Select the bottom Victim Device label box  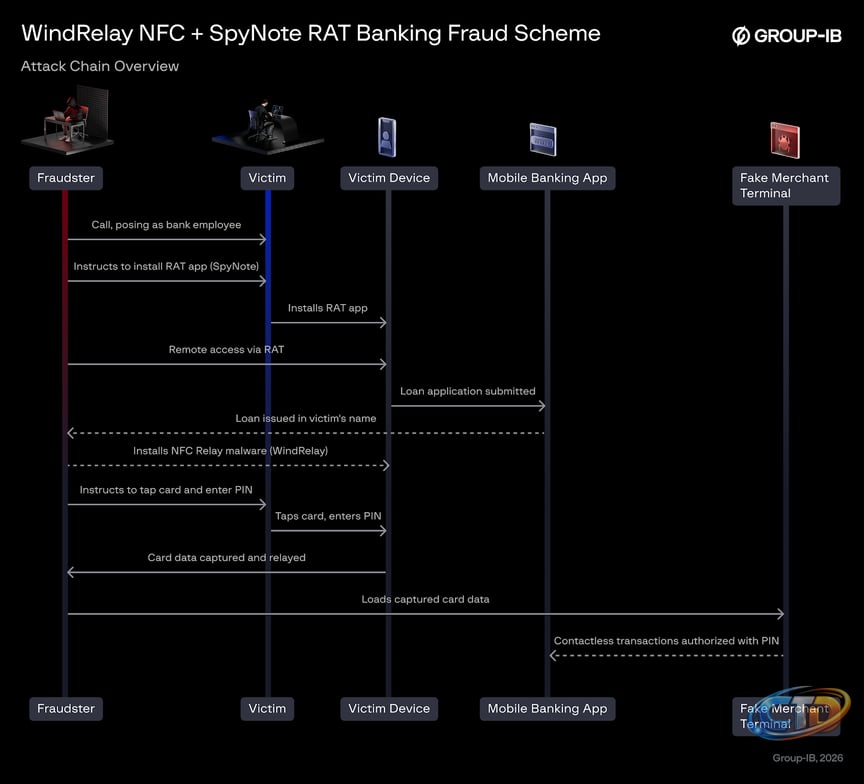[x=389, y=709]
